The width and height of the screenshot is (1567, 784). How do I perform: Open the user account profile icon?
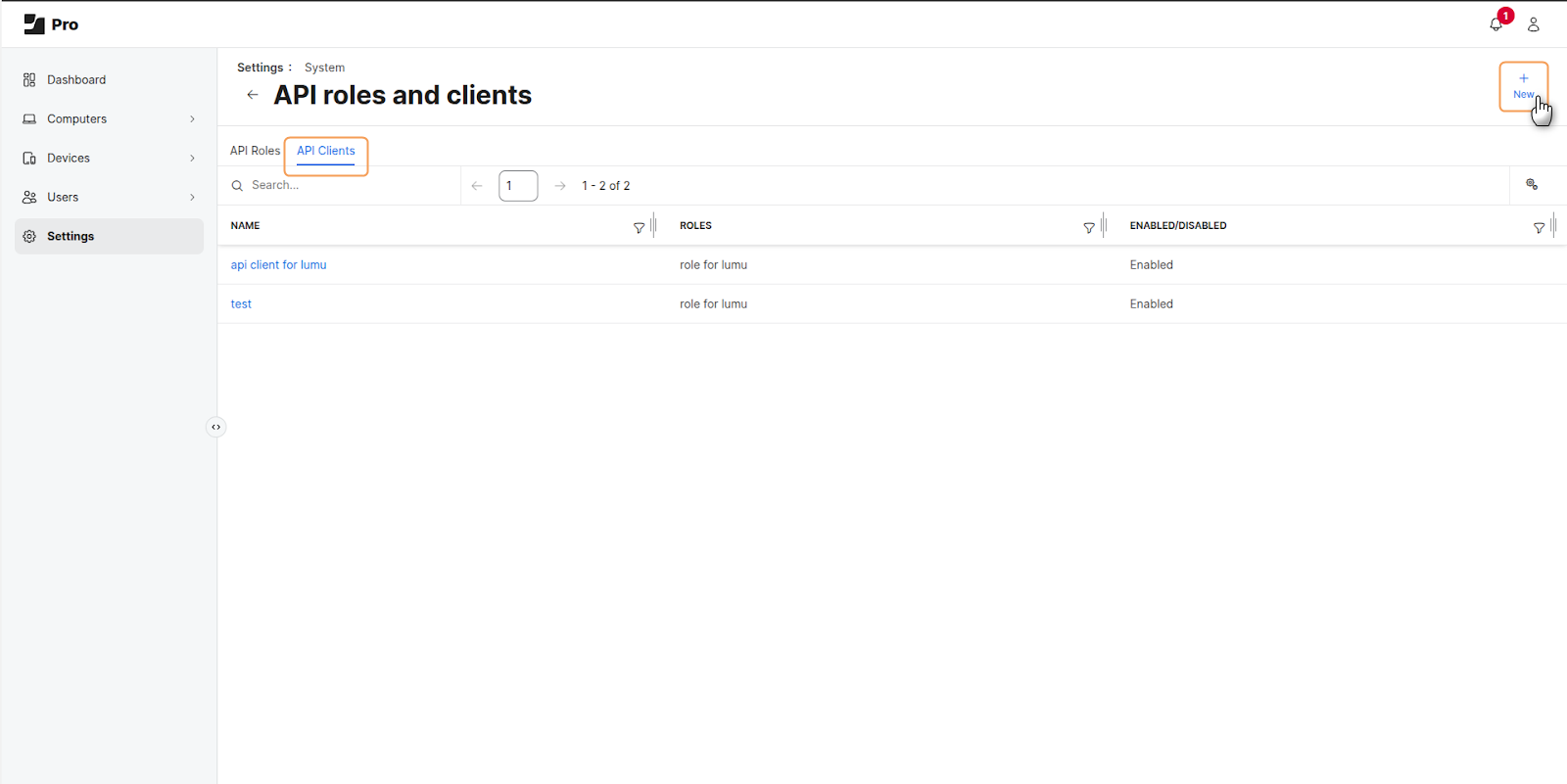coord(1534,24)
